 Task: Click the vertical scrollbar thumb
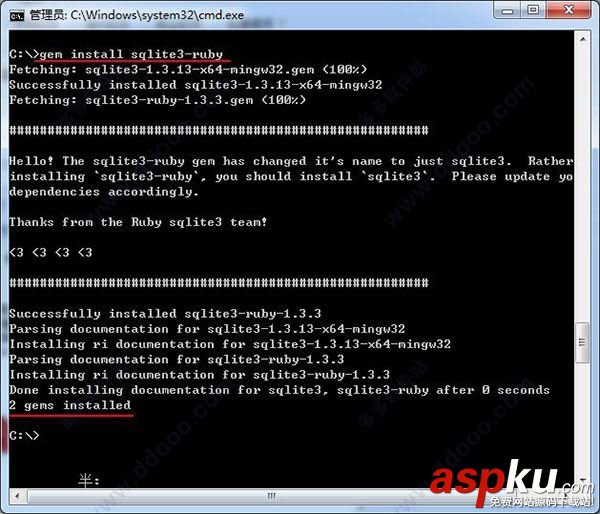(x=582, y=343)
